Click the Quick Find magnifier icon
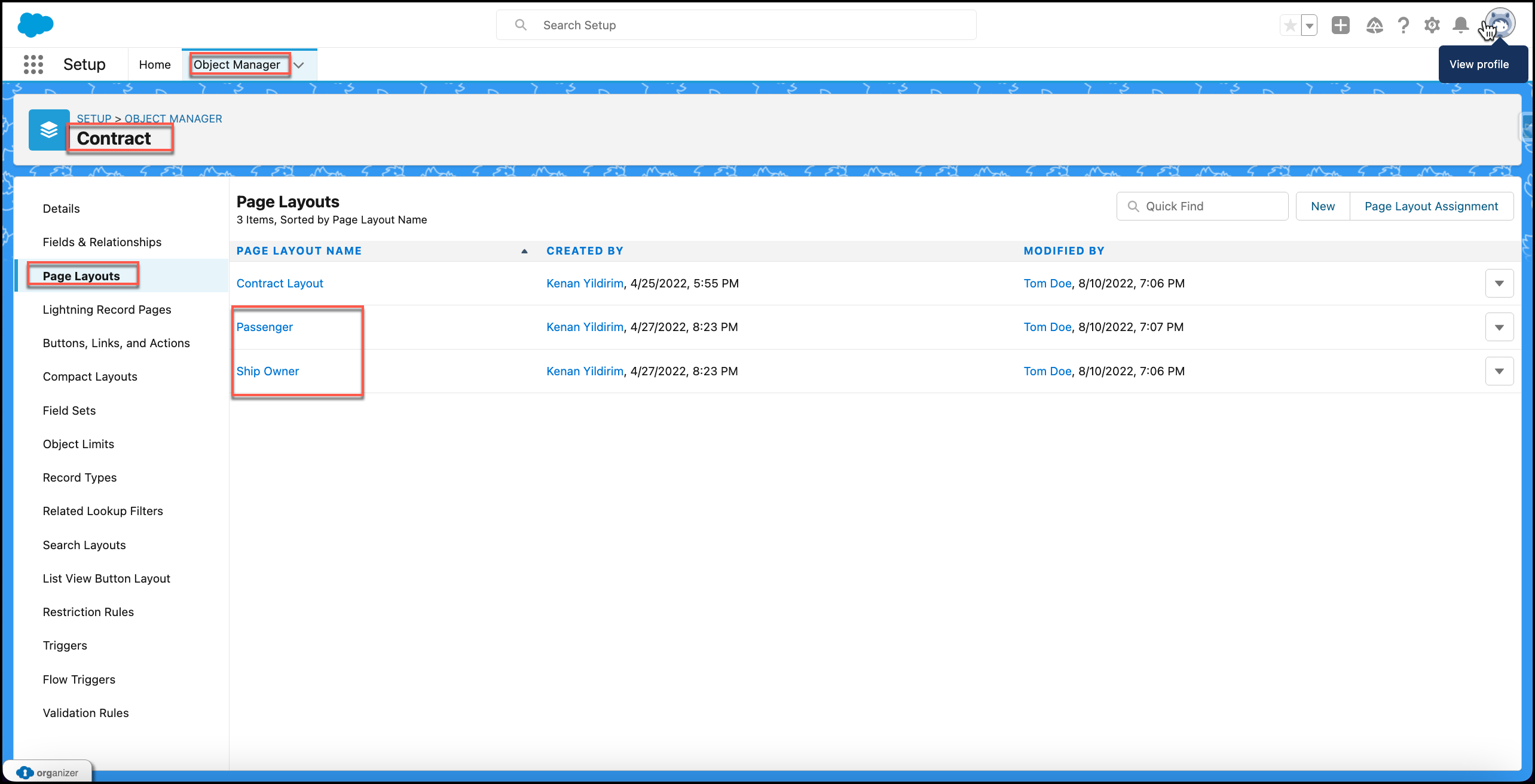The height and width of the screenshot is (784, 1535). click(1133, 206)
